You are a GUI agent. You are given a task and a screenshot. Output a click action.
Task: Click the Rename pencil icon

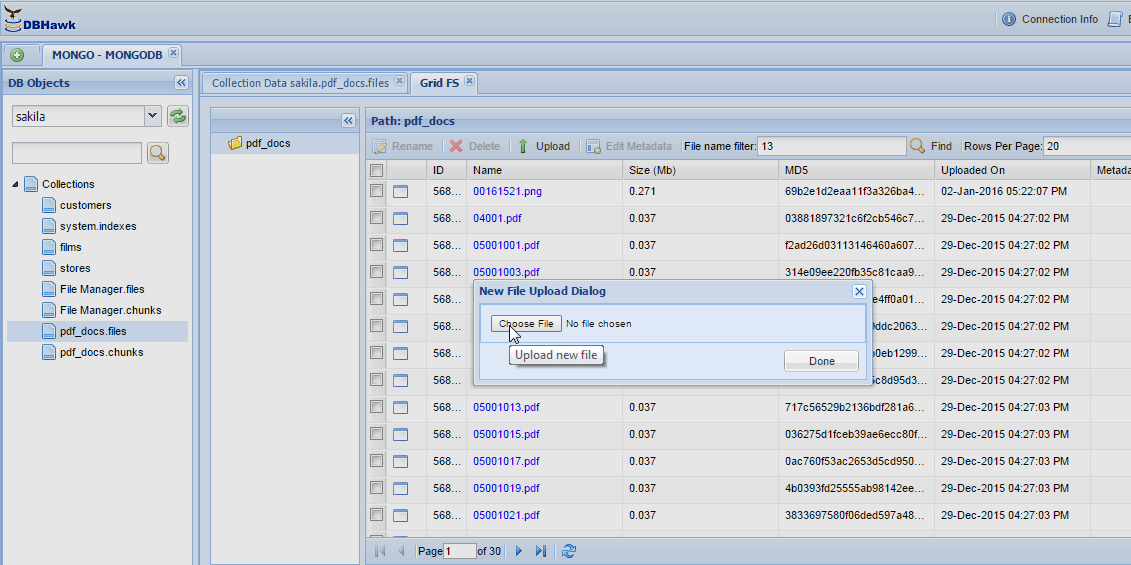(379, 146)
